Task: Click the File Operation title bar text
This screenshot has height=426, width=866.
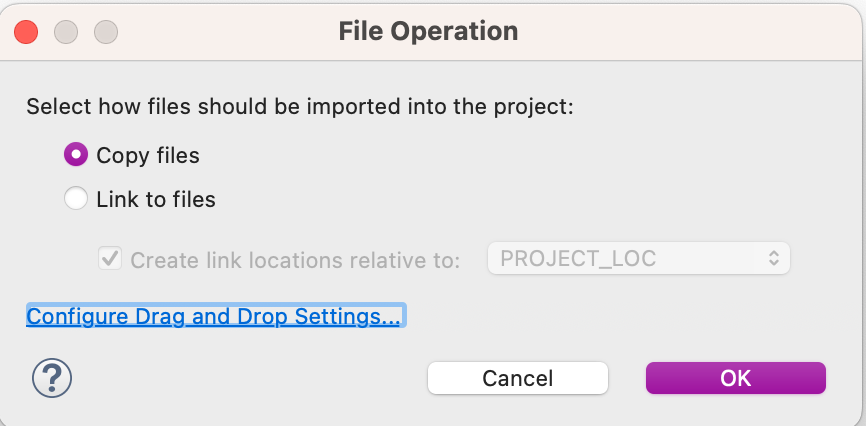Action: point(428,31)
